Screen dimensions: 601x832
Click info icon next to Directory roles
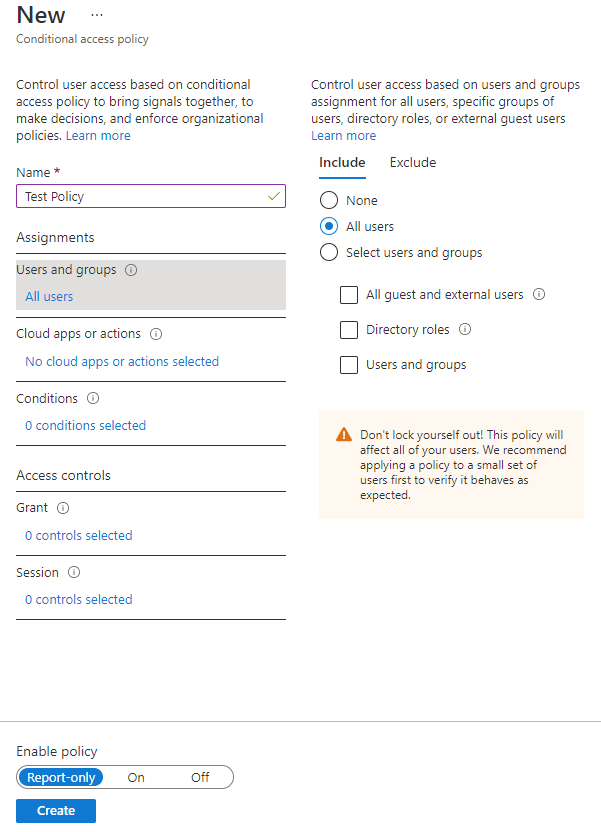(465, 330)
